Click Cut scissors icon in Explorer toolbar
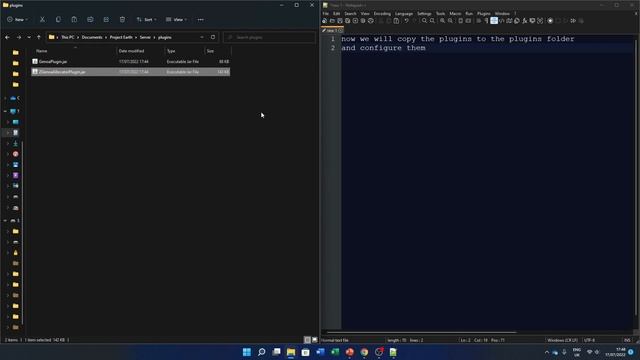The width and height of the screenshot is (640, 360). [42, 19]
